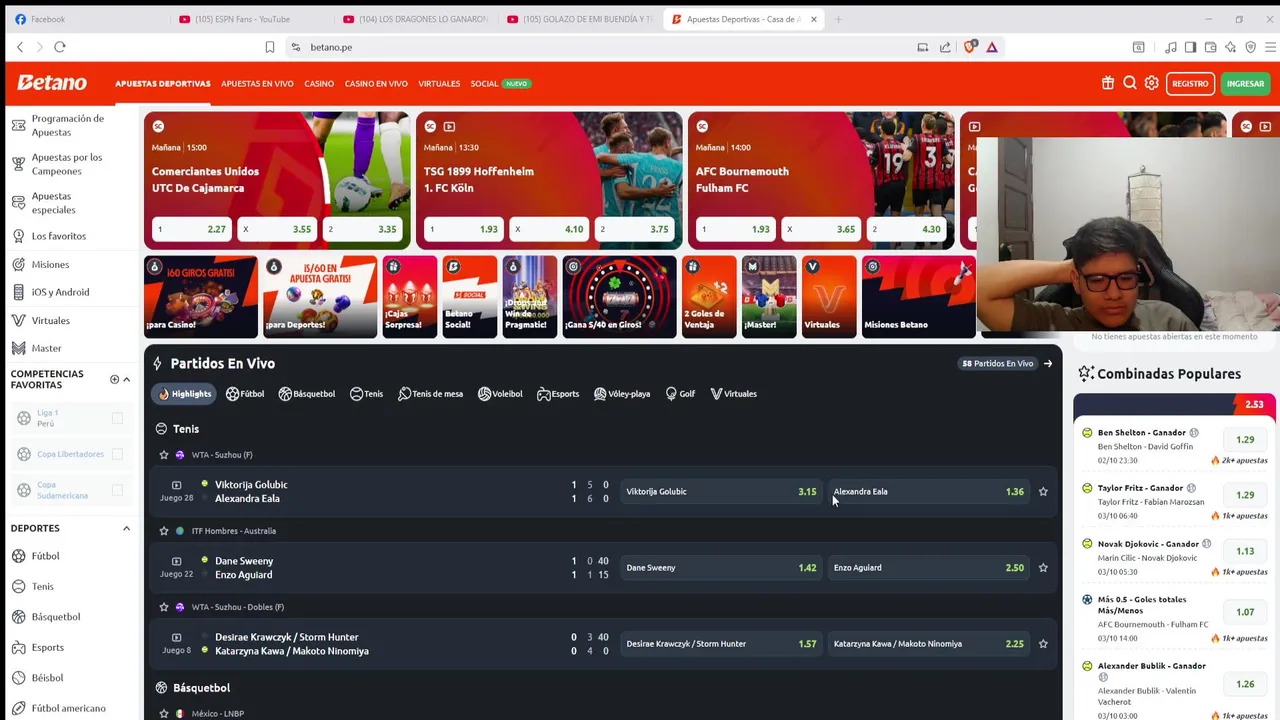This screenshot has height=720, width=1280.
Task: Click the Brave Rewards triangle icon
Action: (x=992, y=47)
